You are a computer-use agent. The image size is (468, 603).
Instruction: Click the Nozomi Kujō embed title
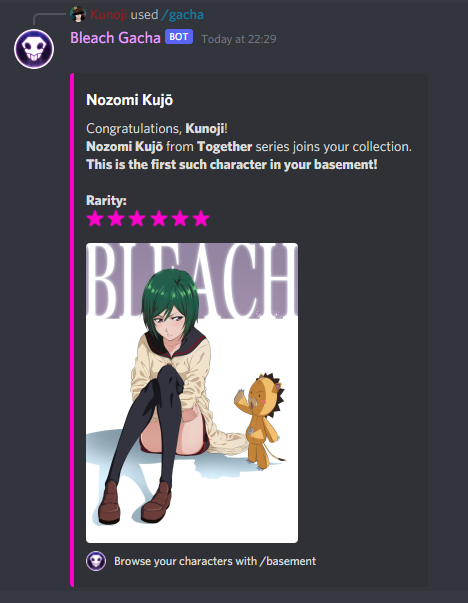tap(130, 100)
